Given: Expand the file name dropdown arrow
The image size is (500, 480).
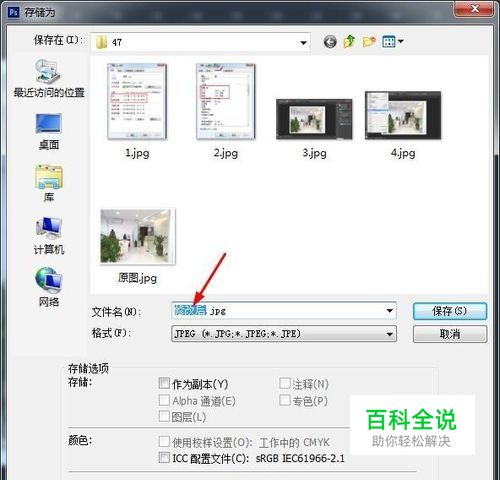Looking at the screenshot, I should click(389, 311).
